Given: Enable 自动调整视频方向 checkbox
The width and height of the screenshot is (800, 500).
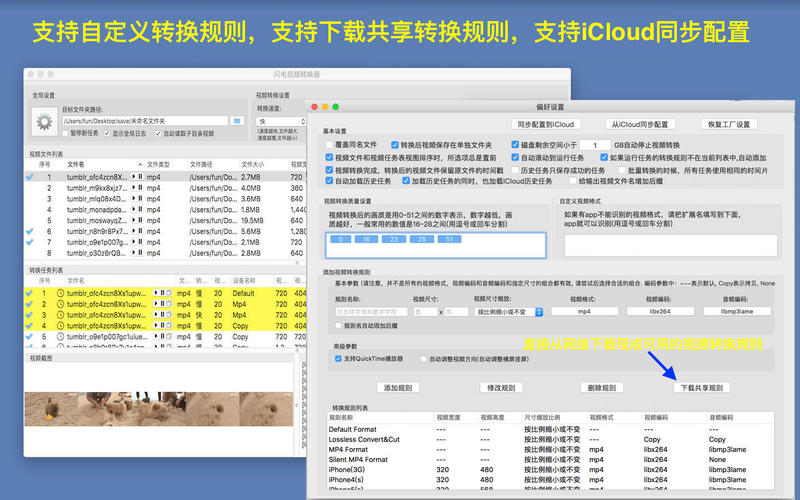Looking at the screenshot, I should 423,359.
